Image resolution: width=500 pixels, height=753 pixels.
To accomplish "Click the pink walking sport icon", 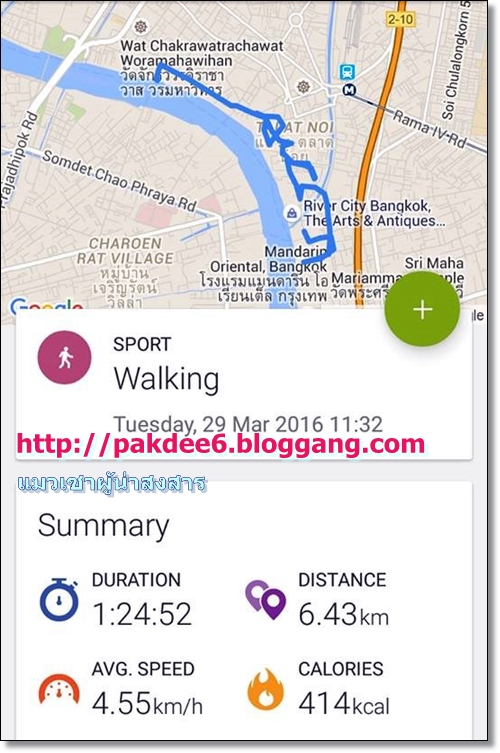I will (64, 357).
